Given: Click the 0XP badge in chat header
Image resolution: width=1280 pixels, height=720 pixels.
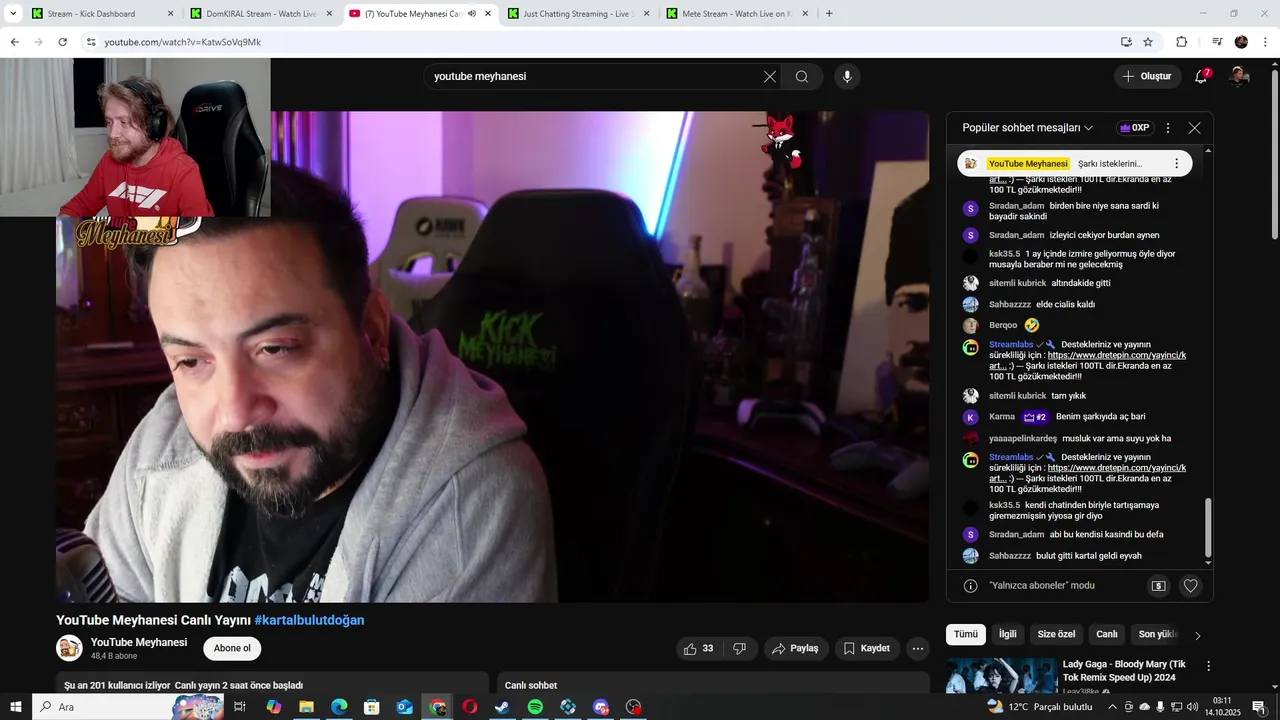Looking at the screenshot, I should [x=1134, y=128].
